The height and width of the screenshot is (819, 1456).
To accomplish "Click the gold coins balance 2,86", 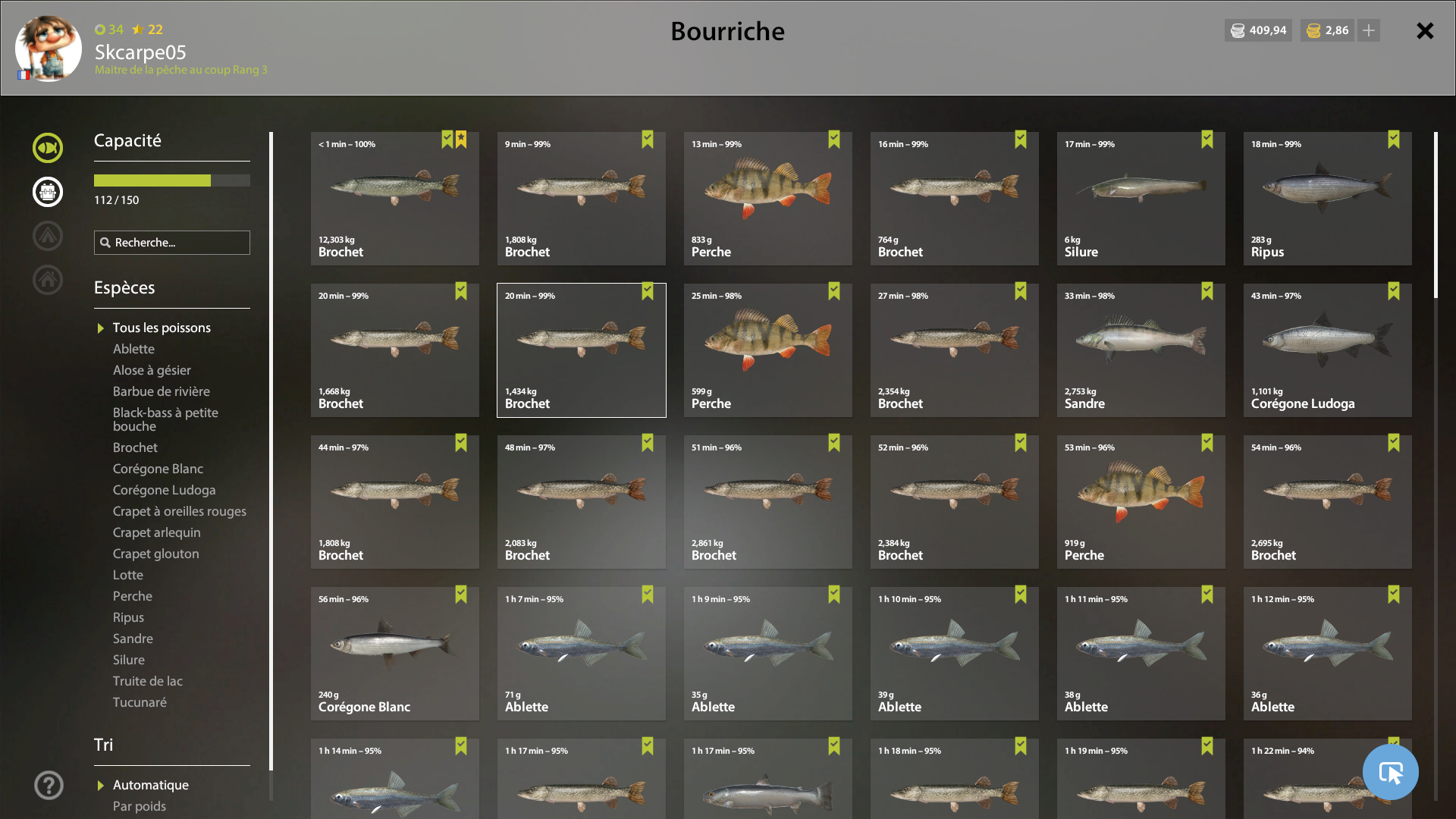I will click(x=1327, y=30).
